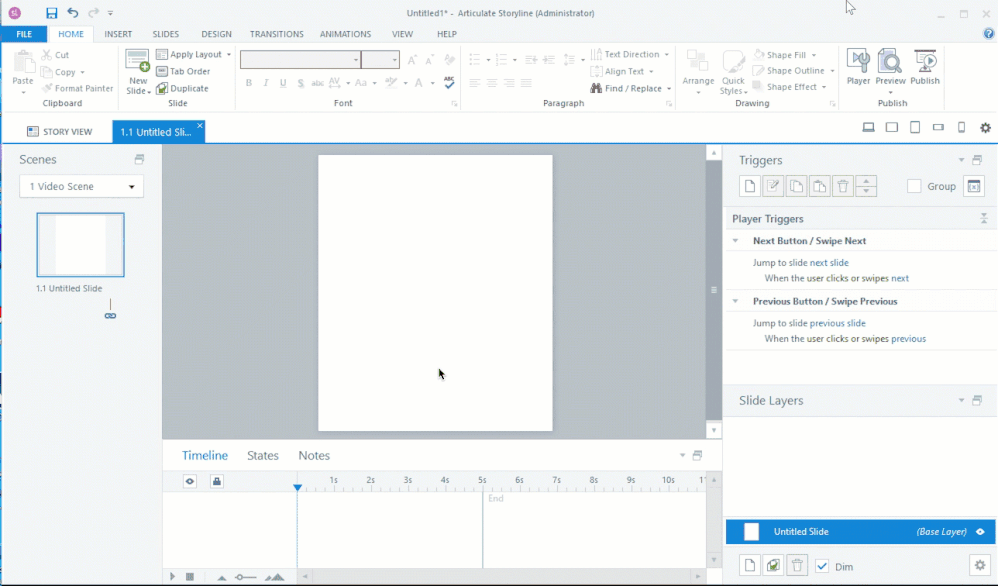Enable the Group checkbox in Triggers
Image resolution: width=998 pixels, height=586 pixels.
[x=914, y=186]
